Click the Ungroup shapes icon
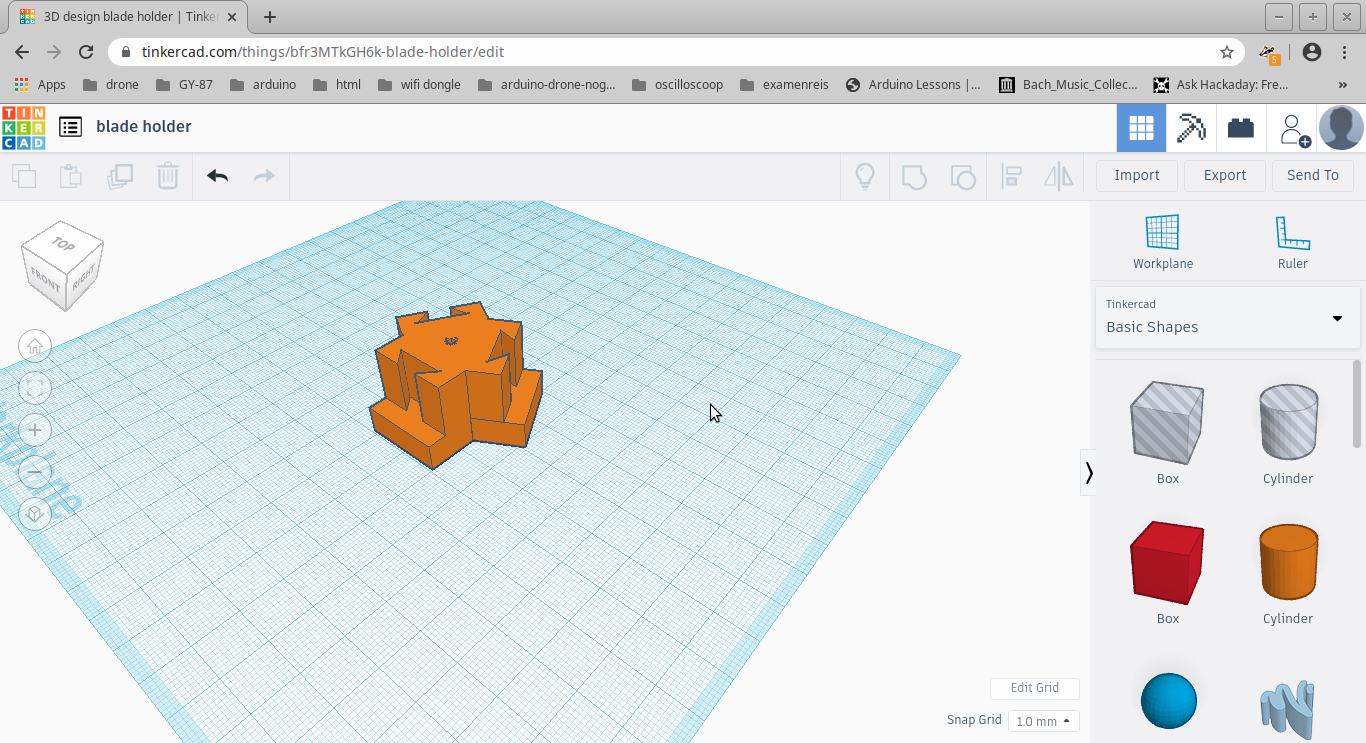Screen dimensions: 1366x743 (962, 177)
